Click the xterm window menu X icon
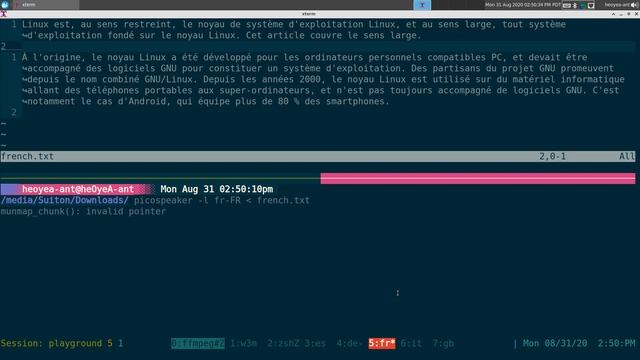640x360 pixels. click(x=4, y=14)
